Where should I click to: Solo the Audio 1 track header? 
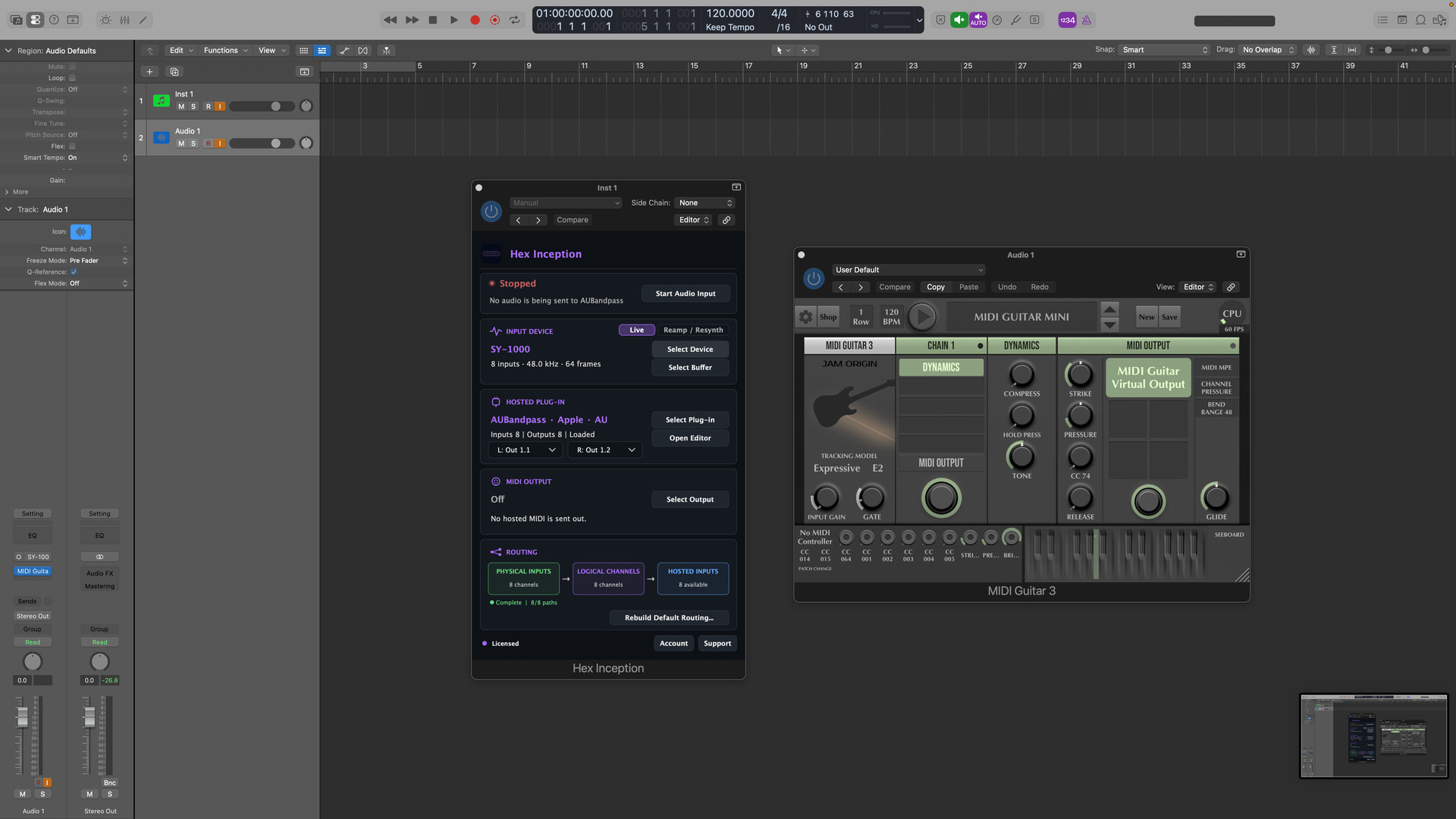coord(193,143)
